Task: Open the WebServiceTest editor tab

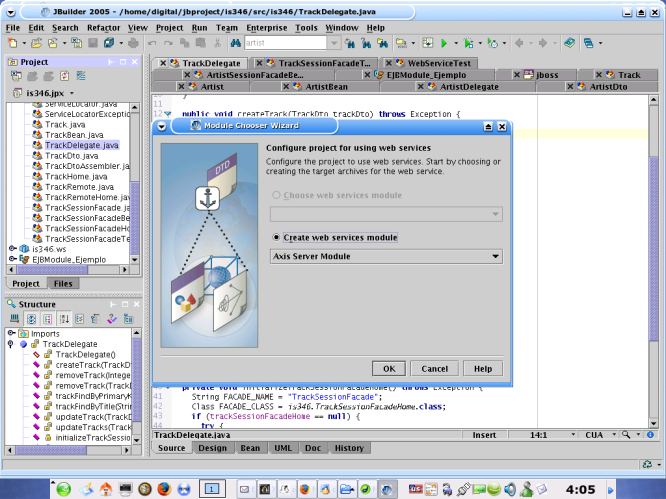Action: [438, 63]
